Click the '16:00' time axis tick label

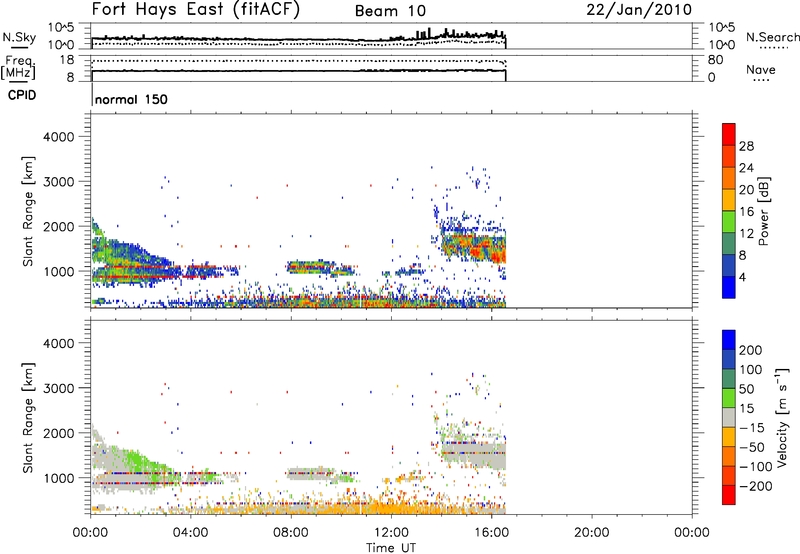point(491,533)
